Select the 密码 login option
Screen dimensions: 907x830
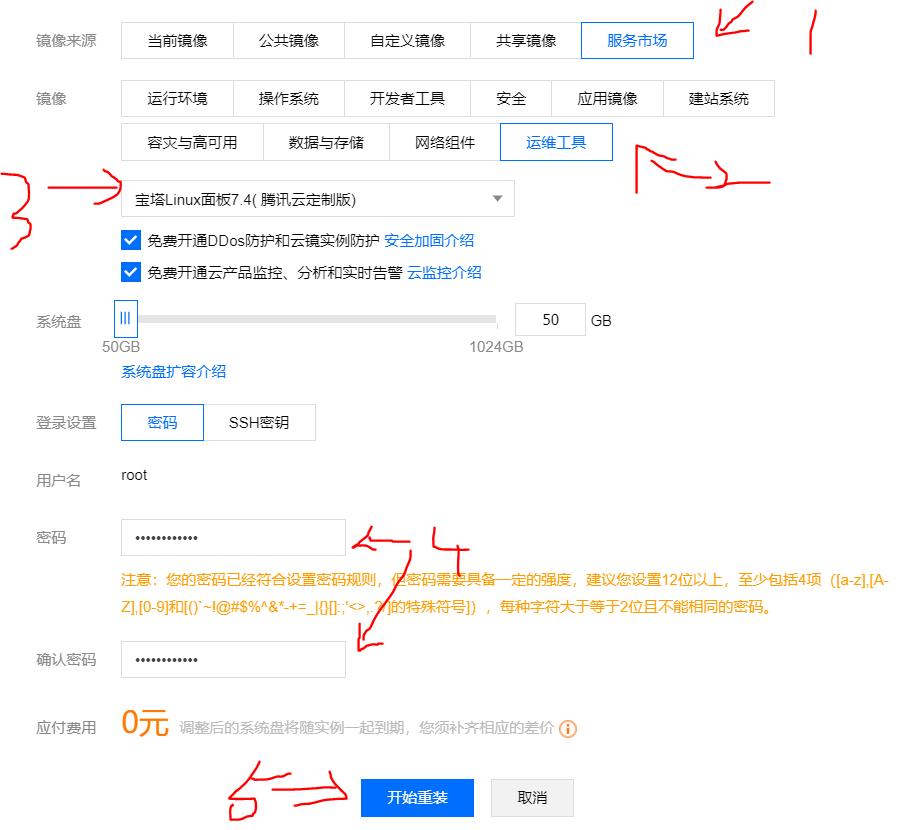[x=162, y=422]
